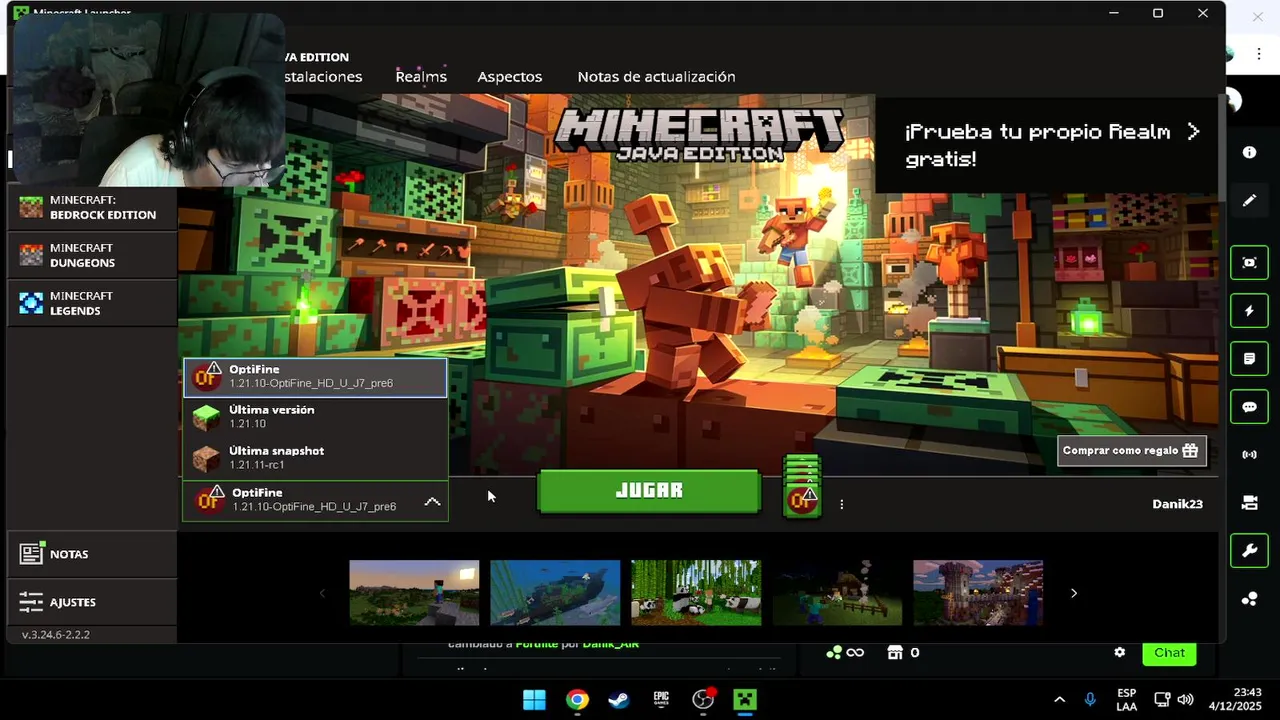Select Minecraft Legends in sidebar
Screen dimensions: 1280x720
[x=92, y=303]
